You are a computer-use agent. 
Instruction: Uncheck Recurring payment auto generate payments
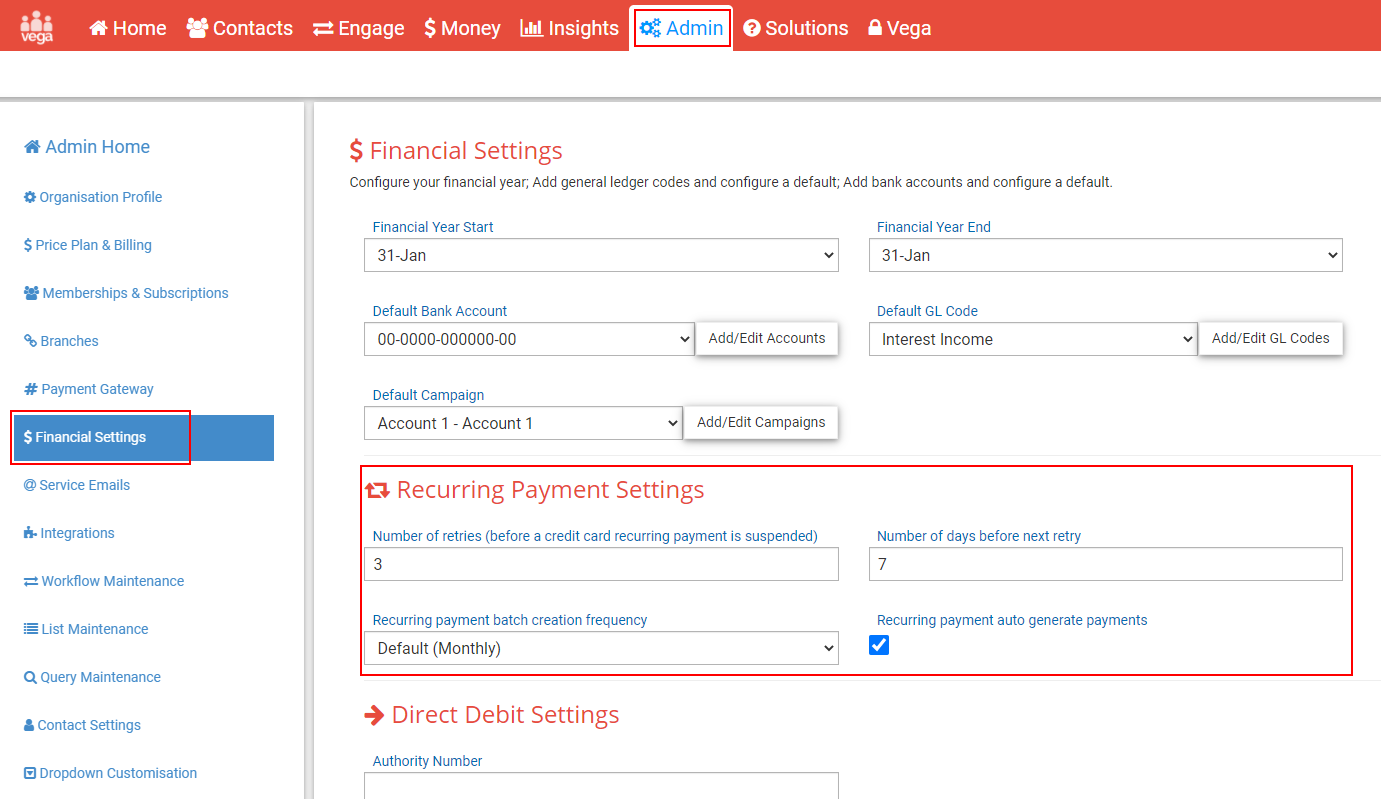pos(879,646)
